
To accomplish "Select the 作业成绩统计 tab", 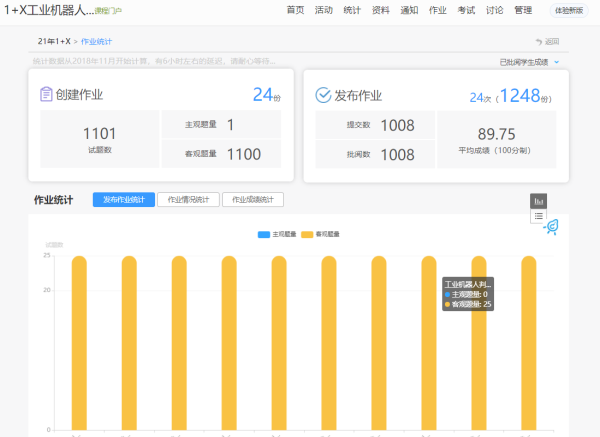I will point(253,199).
